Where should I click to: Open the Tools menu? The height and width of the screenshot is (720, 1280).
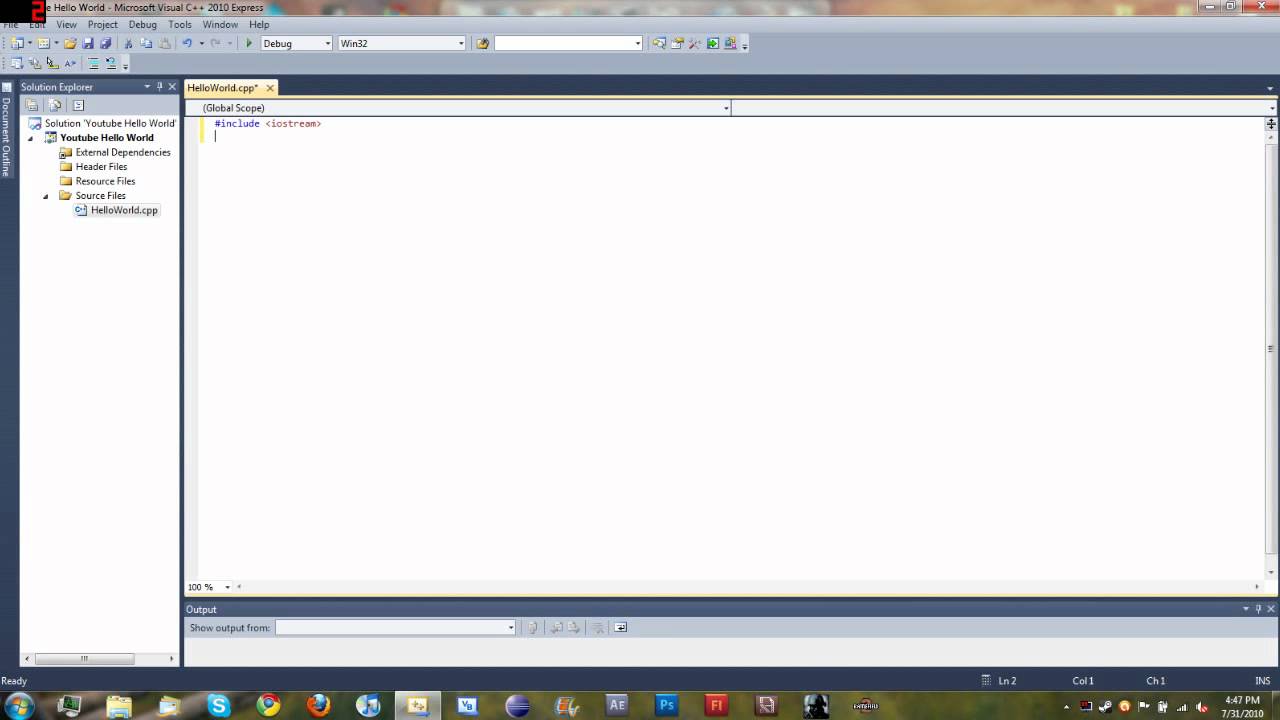(180, 24)
